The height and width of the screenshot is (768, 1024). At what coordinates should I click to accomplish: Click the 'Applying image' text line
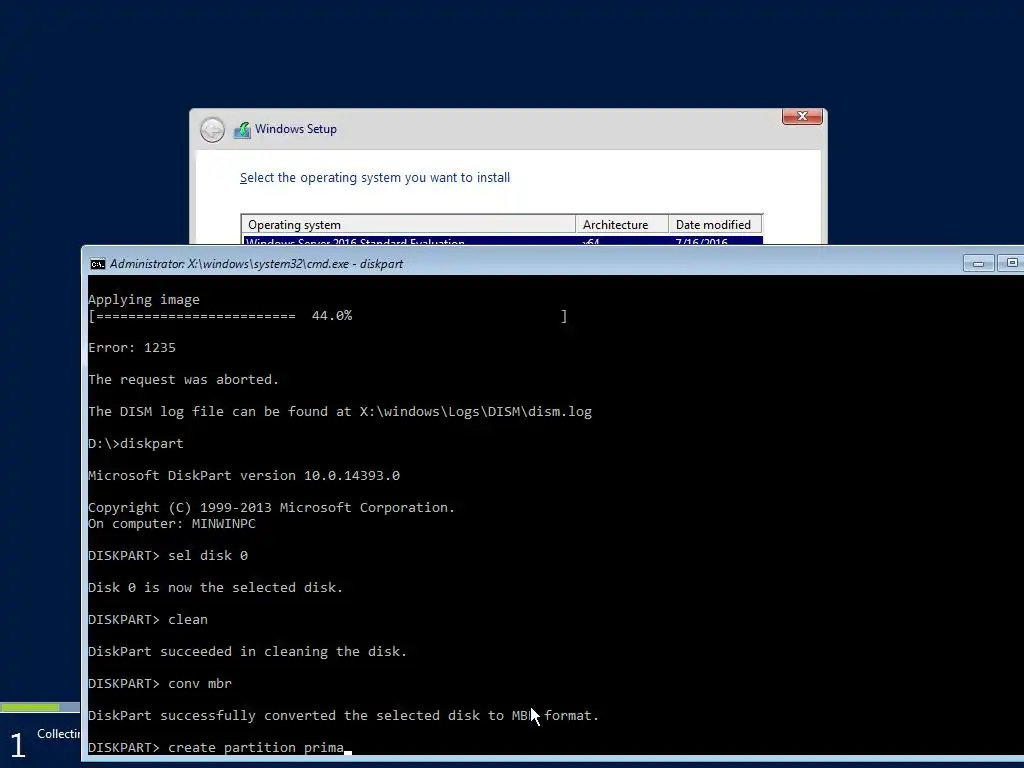click(x=144, y=300)
